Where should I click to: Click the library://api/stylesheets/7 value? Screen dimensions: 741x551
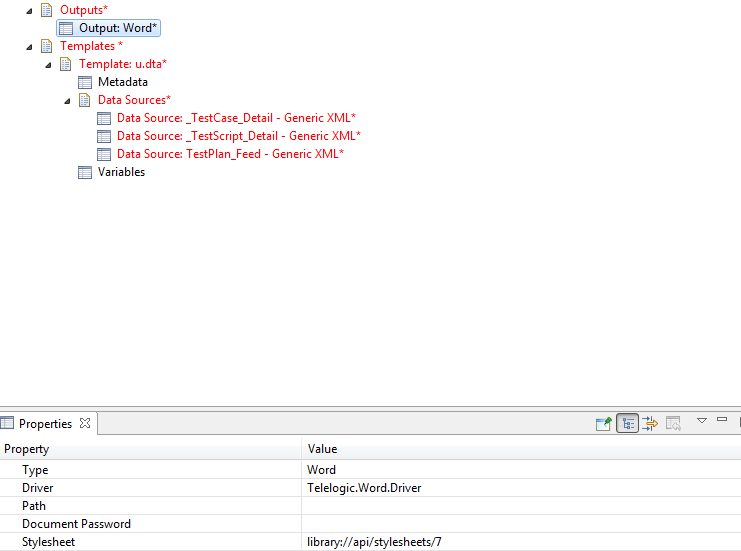coord(374,542)
